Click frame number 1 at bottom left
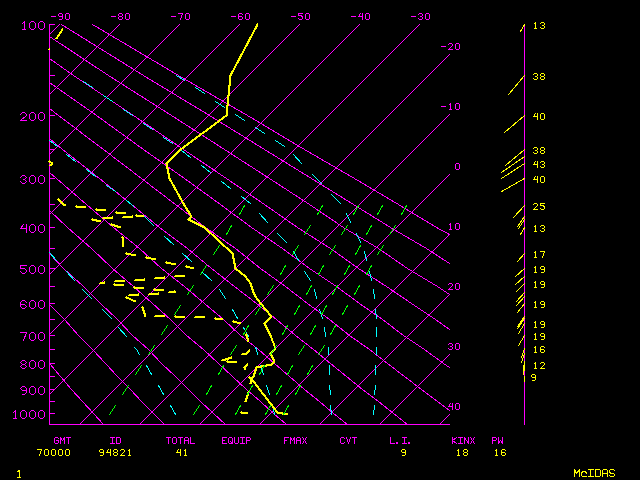Viewport: 640px width, 480px height. coord(19,472)
